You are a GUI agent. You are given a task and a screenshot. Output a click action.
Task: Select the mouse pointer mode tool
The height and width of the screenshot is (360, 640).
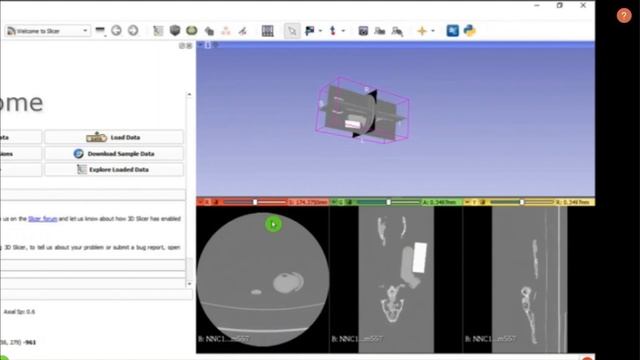pos(292,31)
